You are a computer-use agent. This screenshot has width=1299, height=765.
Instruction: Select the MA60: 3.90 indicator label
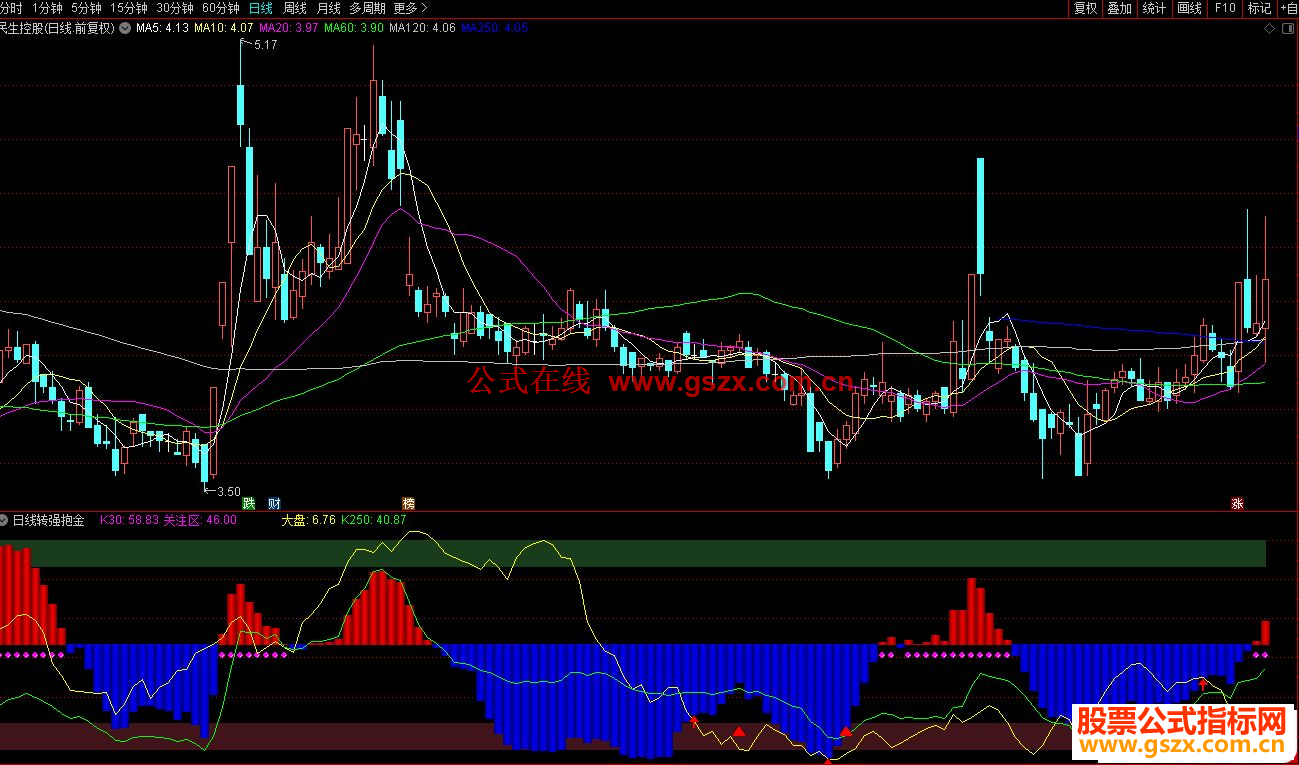354,28
